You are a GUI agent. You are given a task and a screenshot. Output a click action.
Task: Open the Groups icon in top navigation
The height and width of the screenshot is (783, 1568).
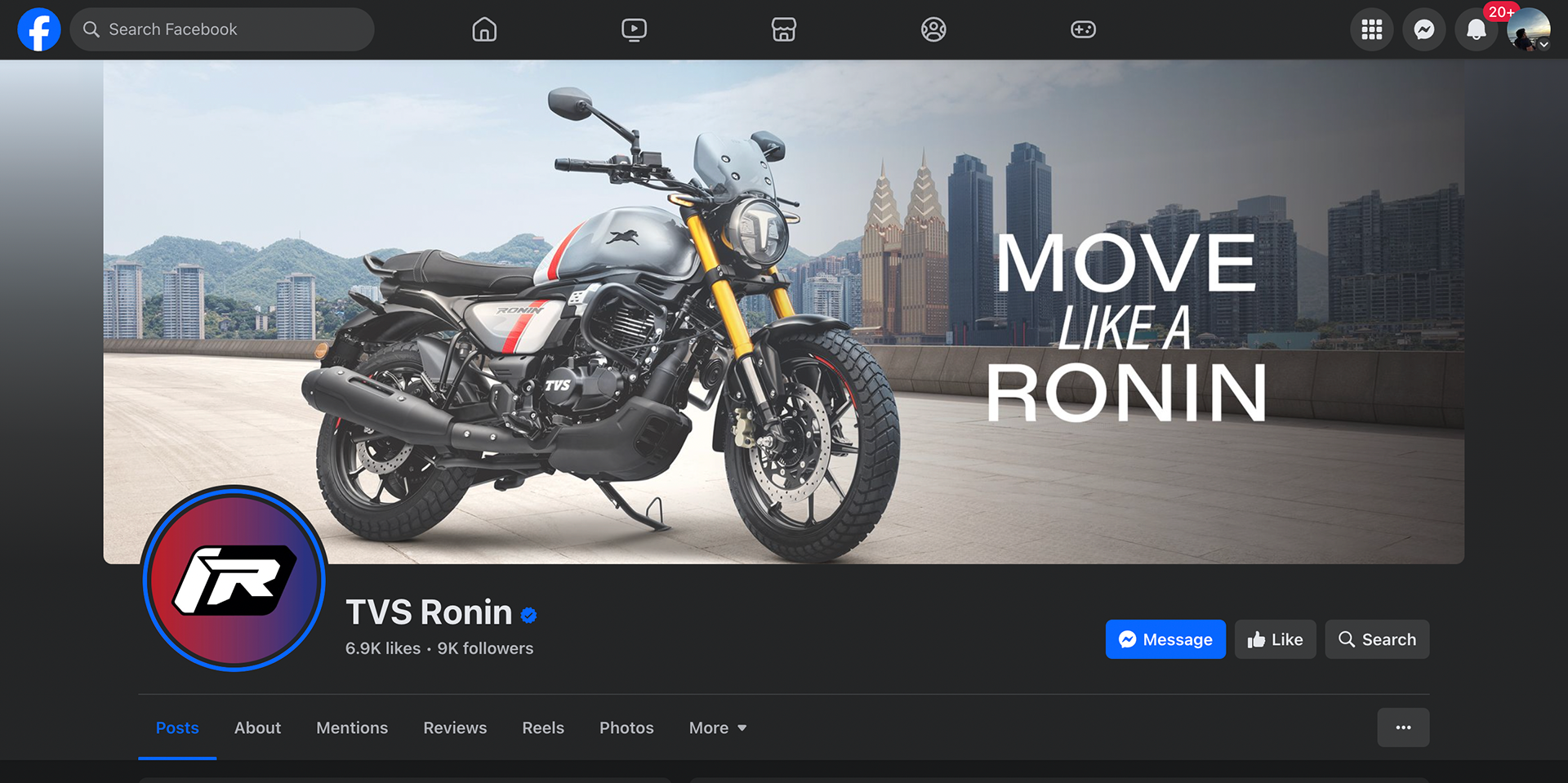[933, 29]
